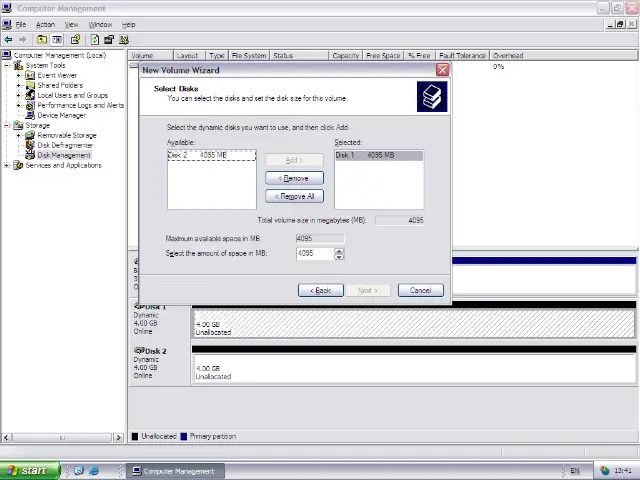Click the last toolbar icon in the row
Image resolution: width=640 pixels, height=480 pixels.
coord(124,40)
